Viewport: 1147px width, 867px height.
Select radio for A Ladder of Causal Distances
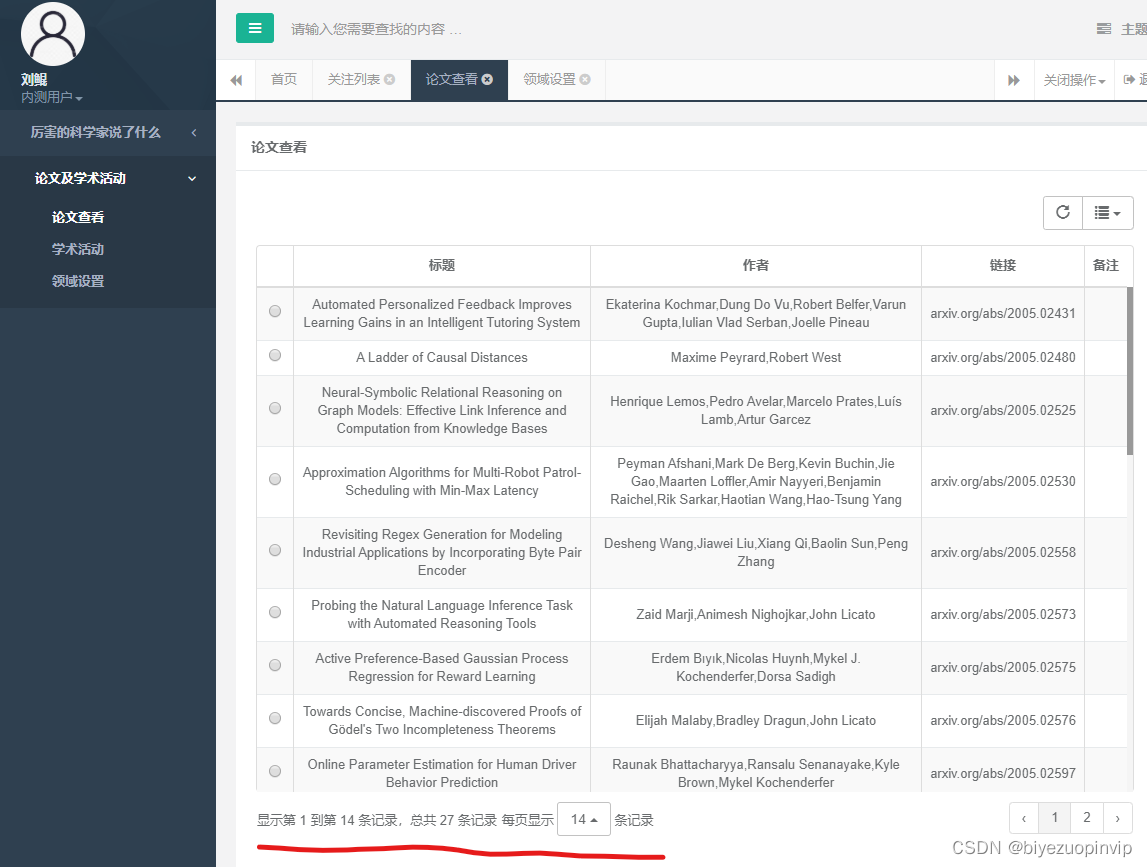[x=275, y=355]
